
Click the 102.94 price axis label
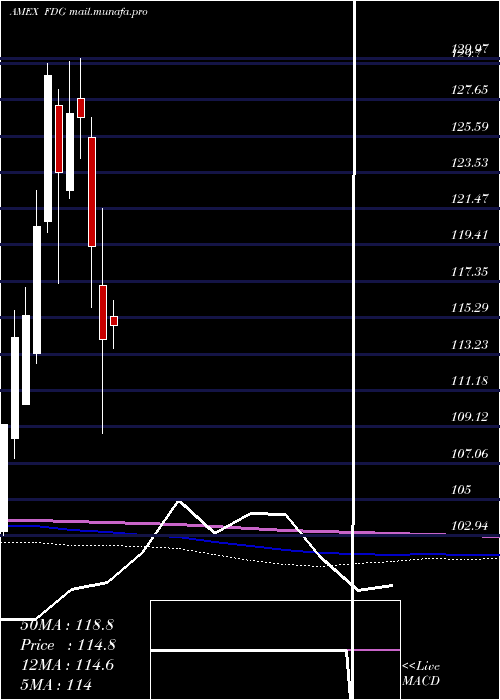coord(470,525)
